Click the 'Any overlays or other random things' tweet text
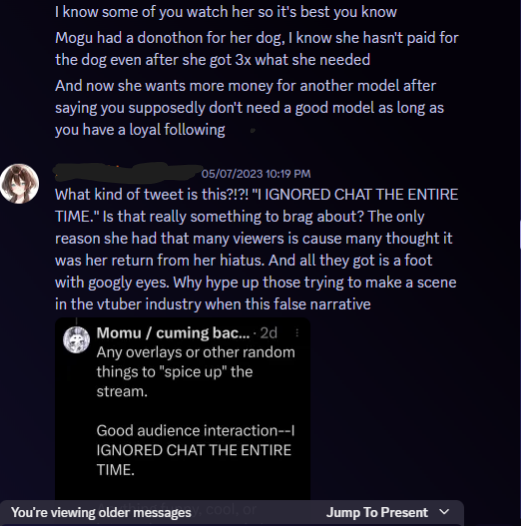Image resolution: width=522 pixels, height=527 pixels. 196,372
